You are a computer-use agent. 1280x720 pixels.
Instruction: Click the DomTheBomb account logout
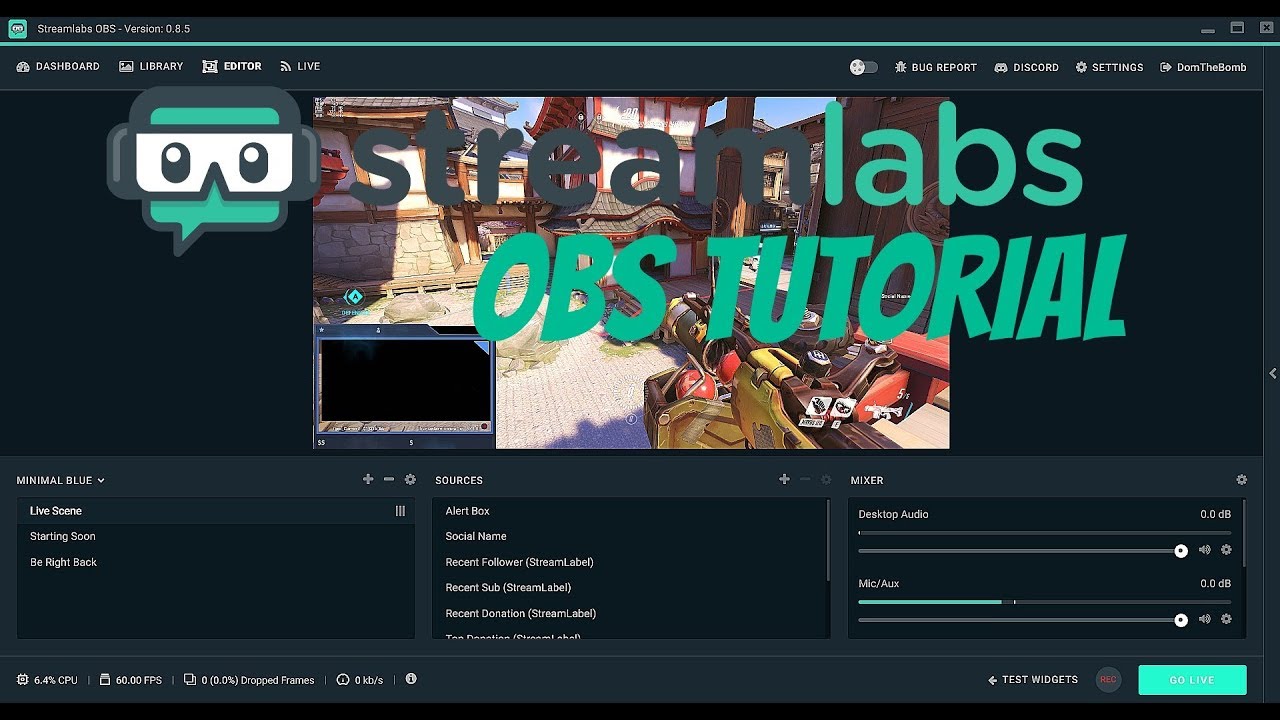[x=1203, y=67]
